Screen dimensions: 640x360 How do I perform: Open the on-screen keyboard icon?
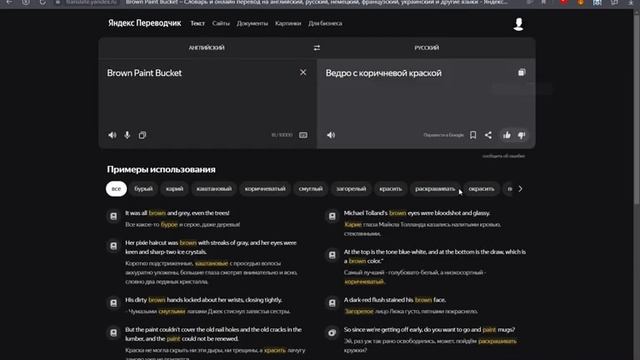[x=303, y=135]
